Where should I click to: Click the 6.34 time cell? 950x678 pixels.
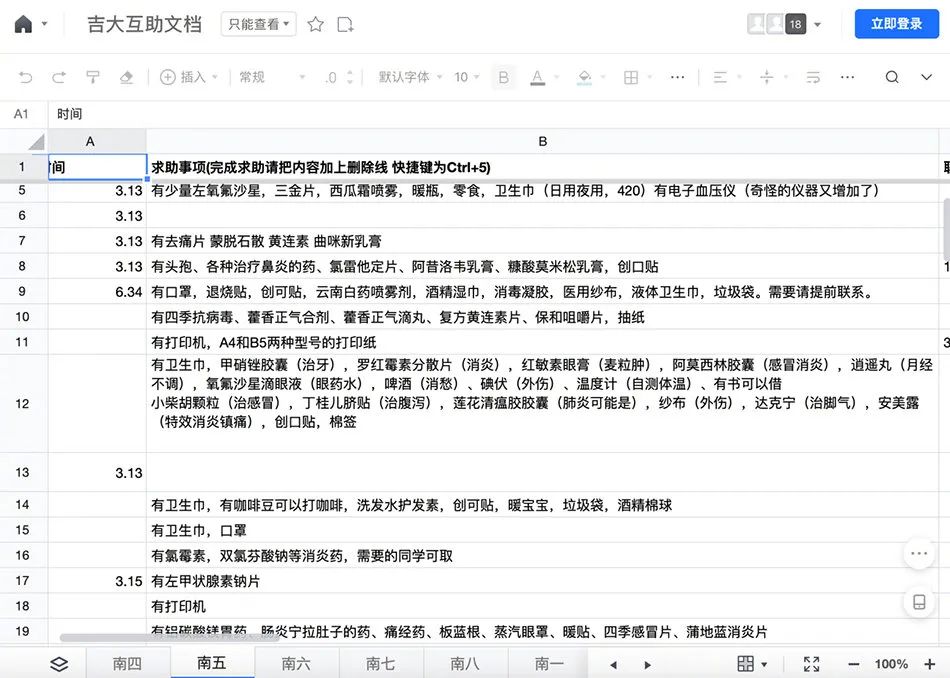pyautogui.click(x=97, y=292)
